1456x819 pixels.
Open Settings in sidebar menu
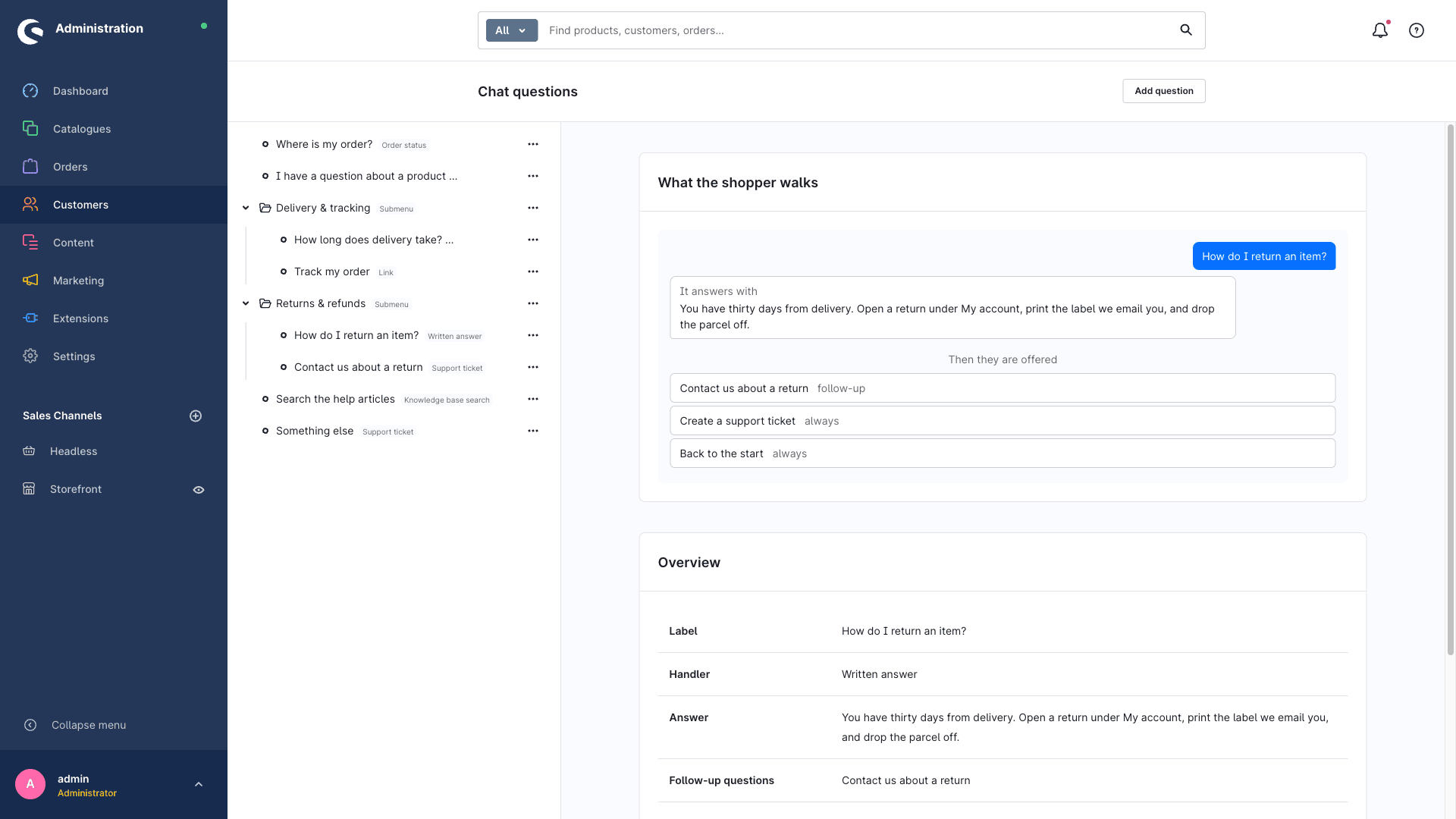point(114,356)
